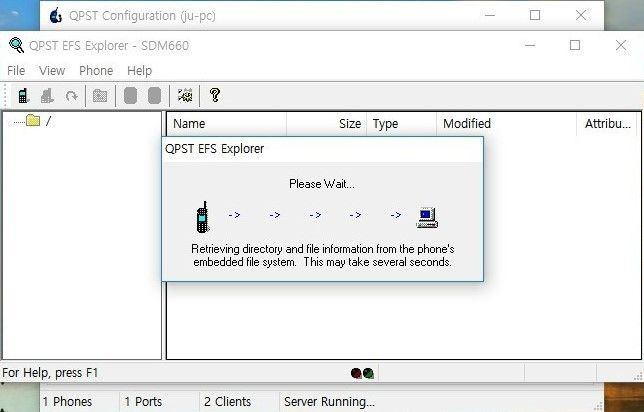
Task: Click the magnifier icon in EFS Explorer title
Action: point(16,45)
